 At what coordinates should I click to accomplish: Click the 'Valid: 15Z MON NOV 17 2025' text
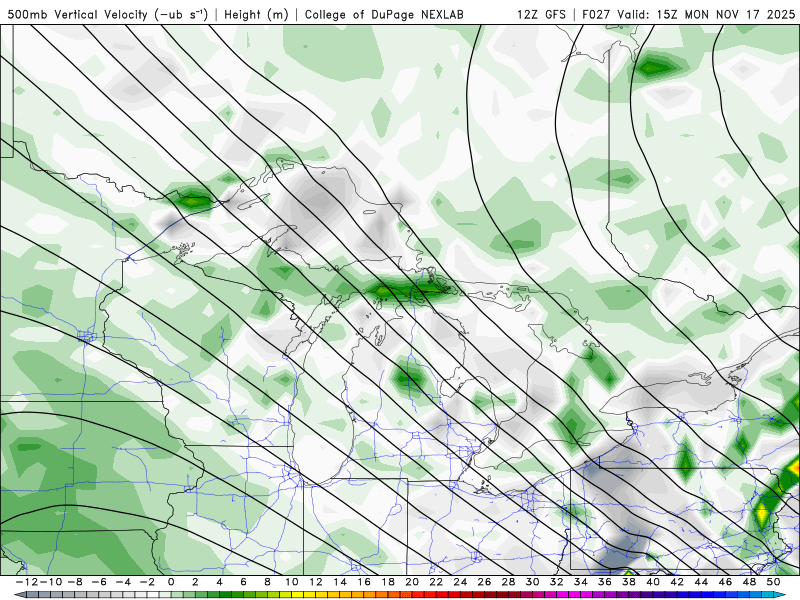tap(706, 15)
